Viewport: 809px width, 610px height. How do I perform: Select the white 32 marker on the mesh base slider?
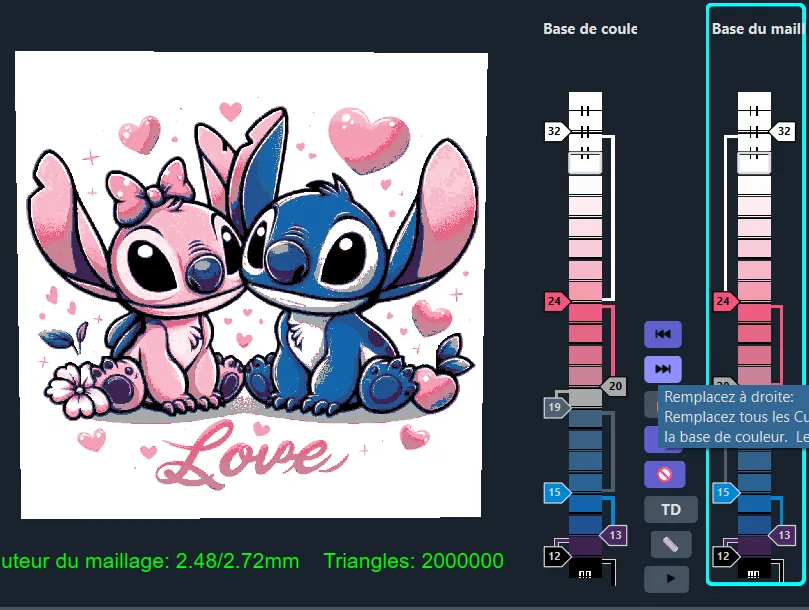pyautogui.click(x=783, y=131)
